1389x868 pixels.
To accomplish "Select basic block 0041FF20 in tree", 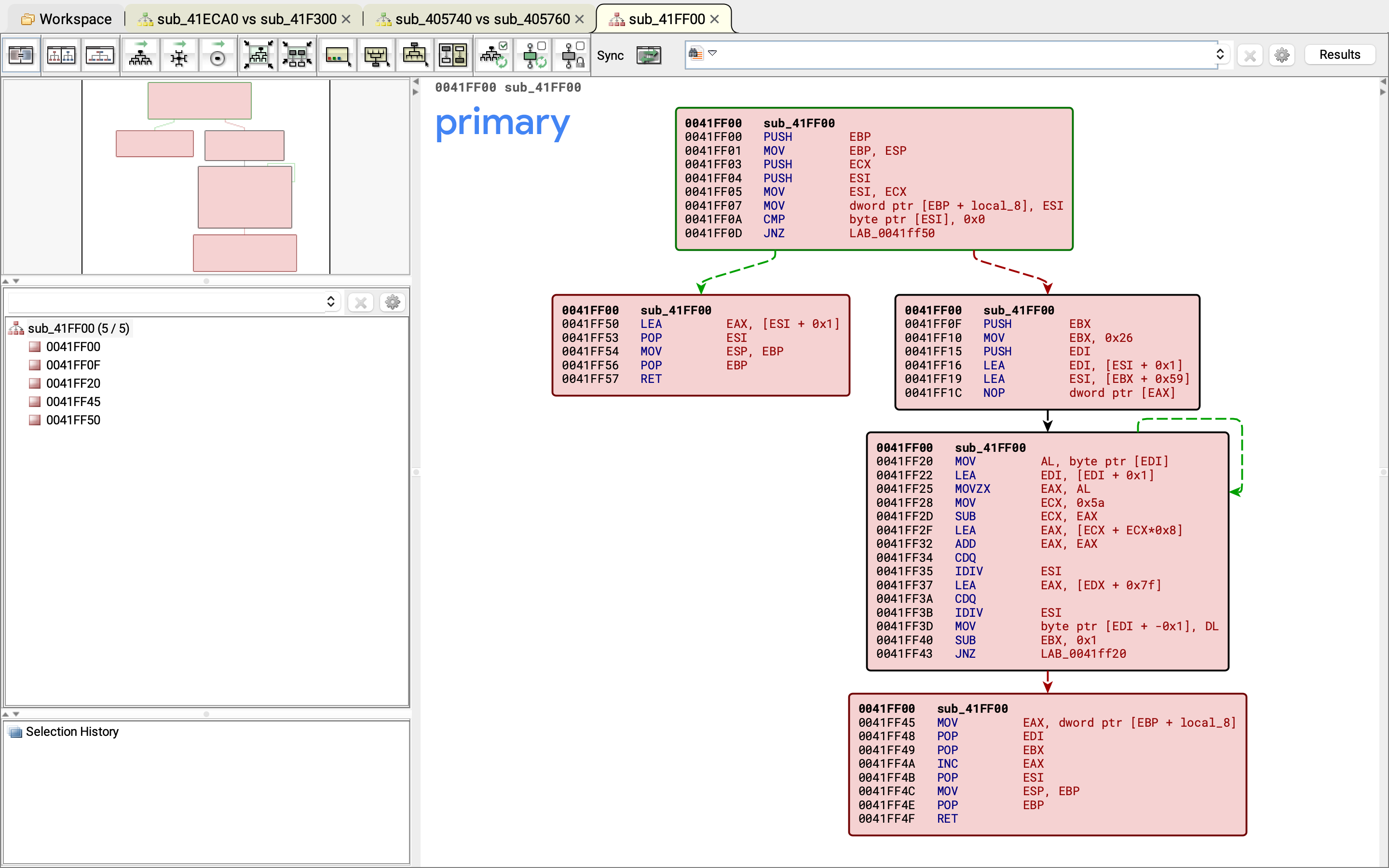I will [73, 383].
